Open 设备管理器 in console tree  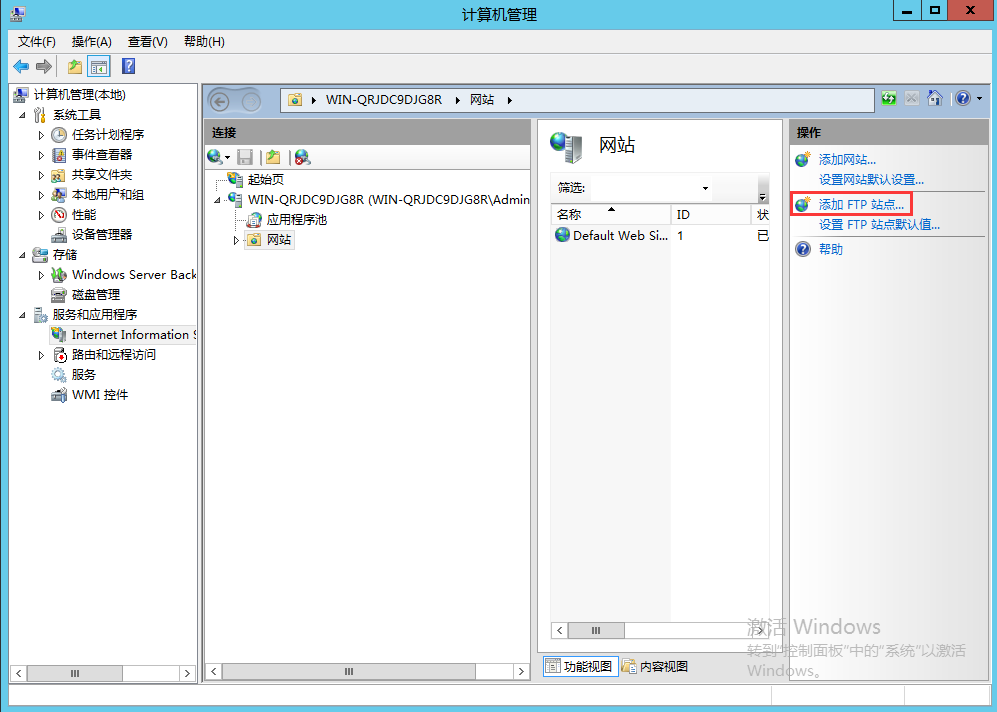[x=102, y=235]
